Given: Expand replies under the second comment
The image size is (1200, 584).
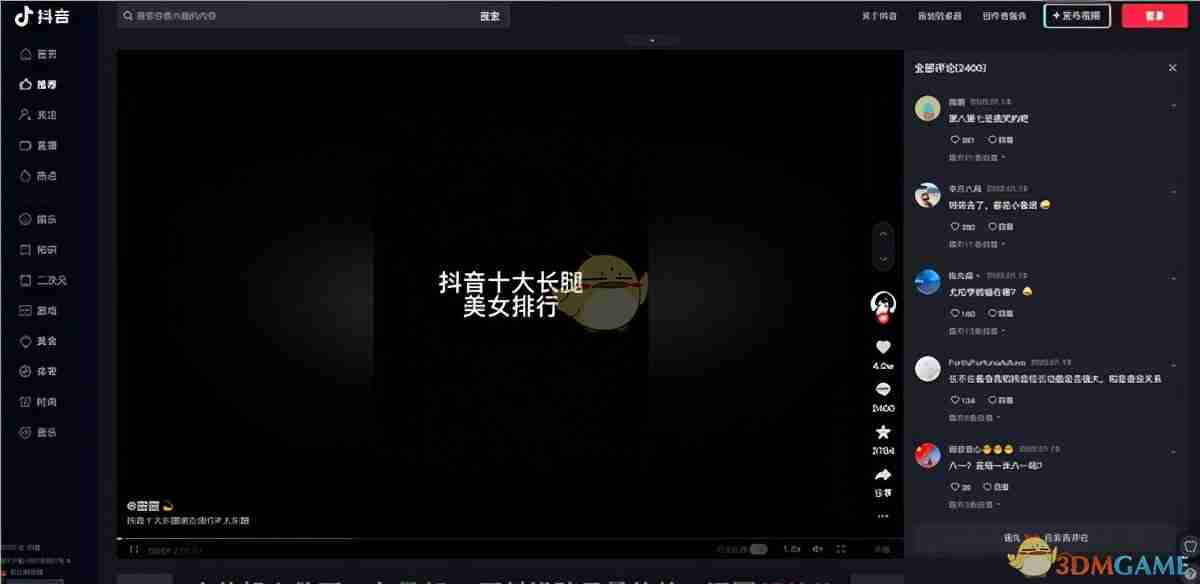Looking at the screenshot, I should coord(975,244).
